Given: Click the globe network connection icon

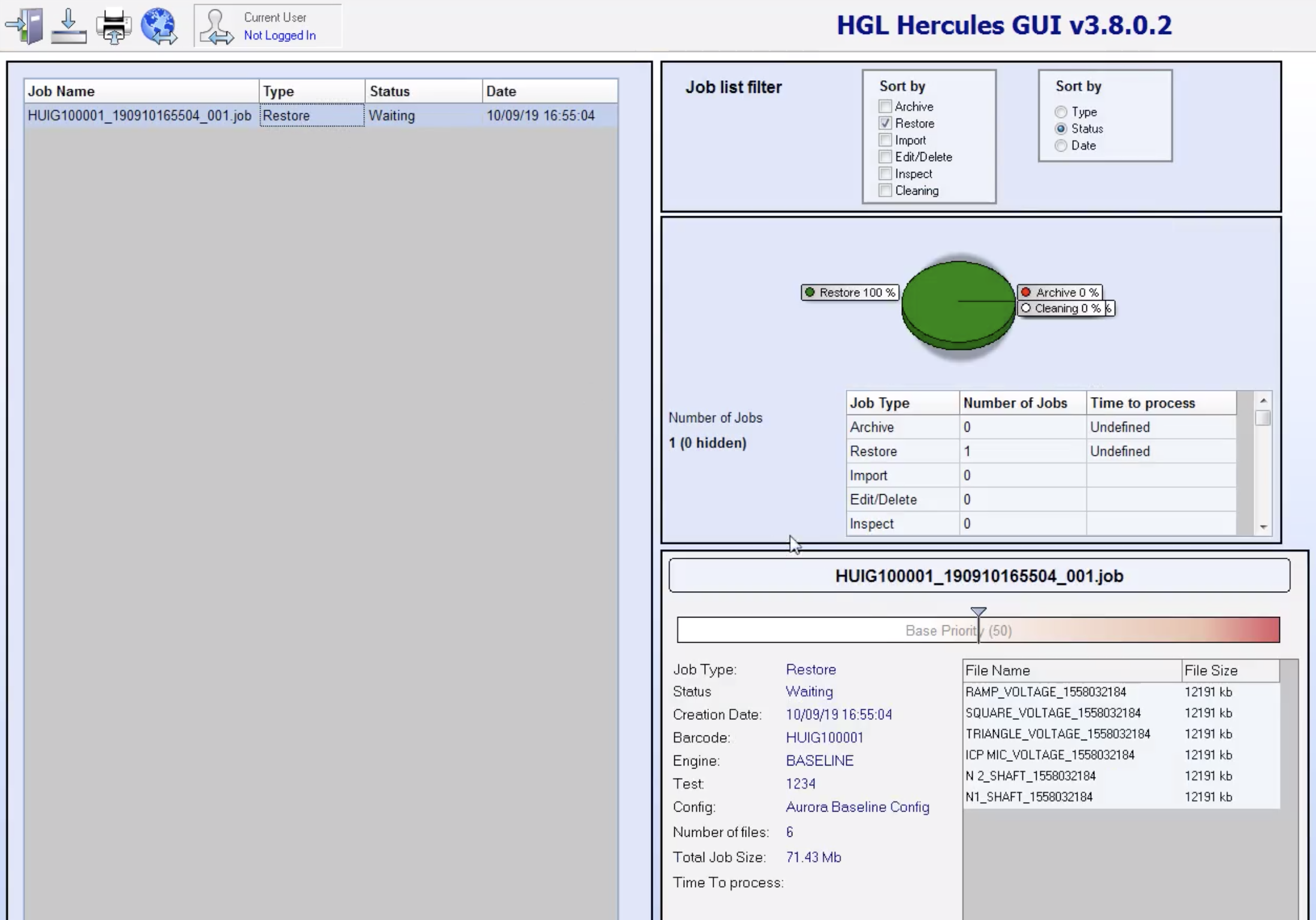Looking at the screenshot, I should pos(159,26).
